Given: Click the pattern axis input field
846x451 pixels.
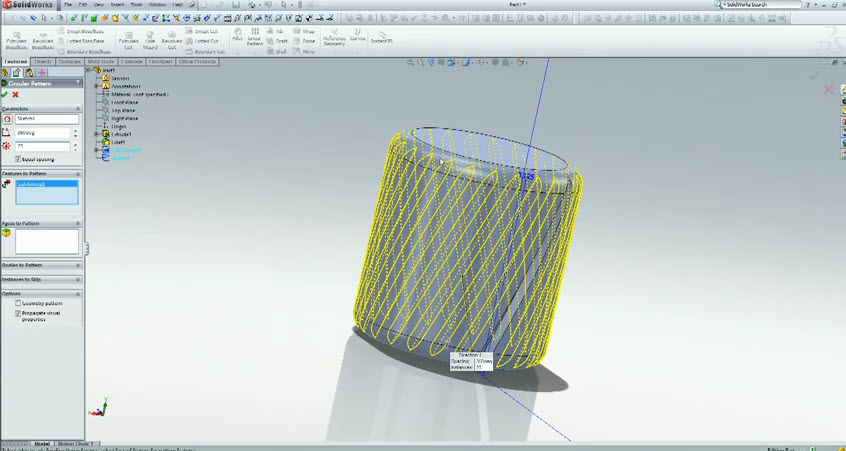Looking at the screenshot, I should [47, 119].
